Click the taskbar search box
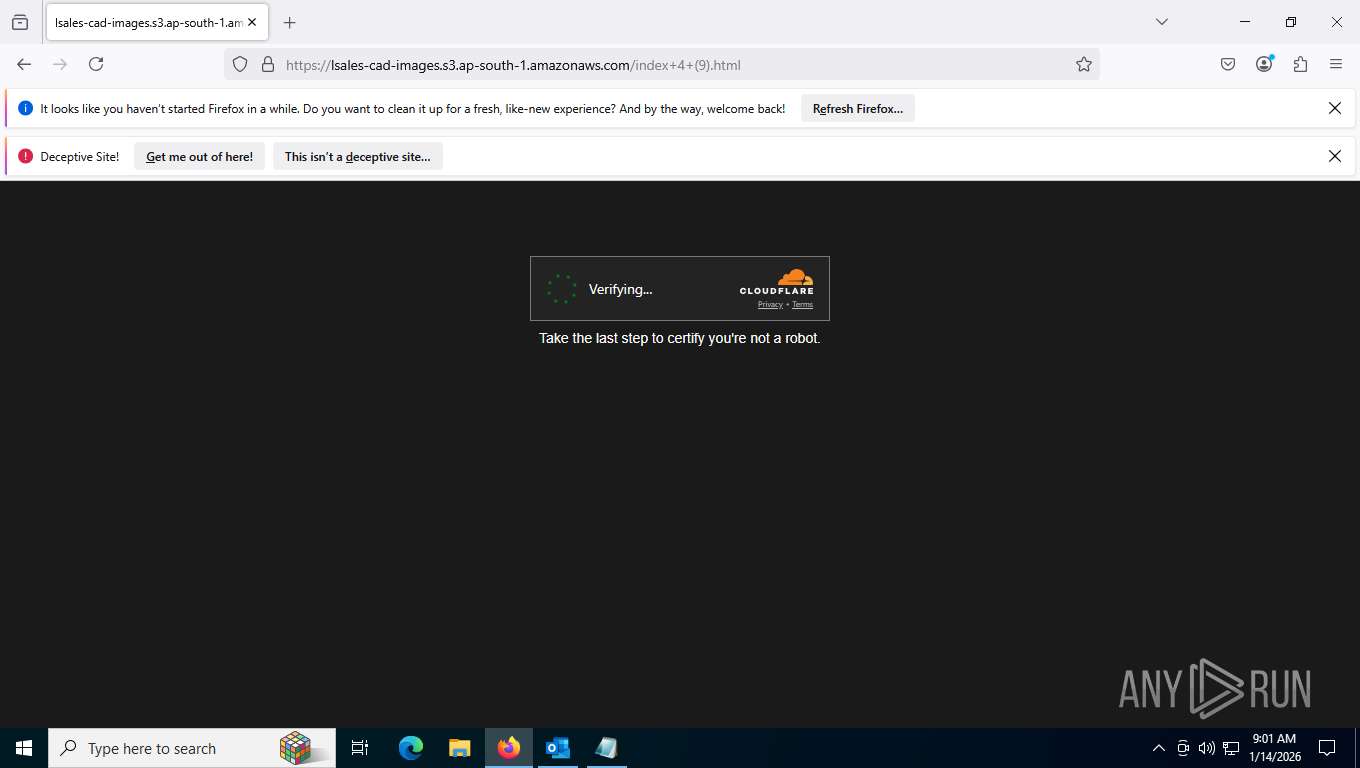Image resolution: width=1360 pixels, height=768 pixels. coord(192,748)
